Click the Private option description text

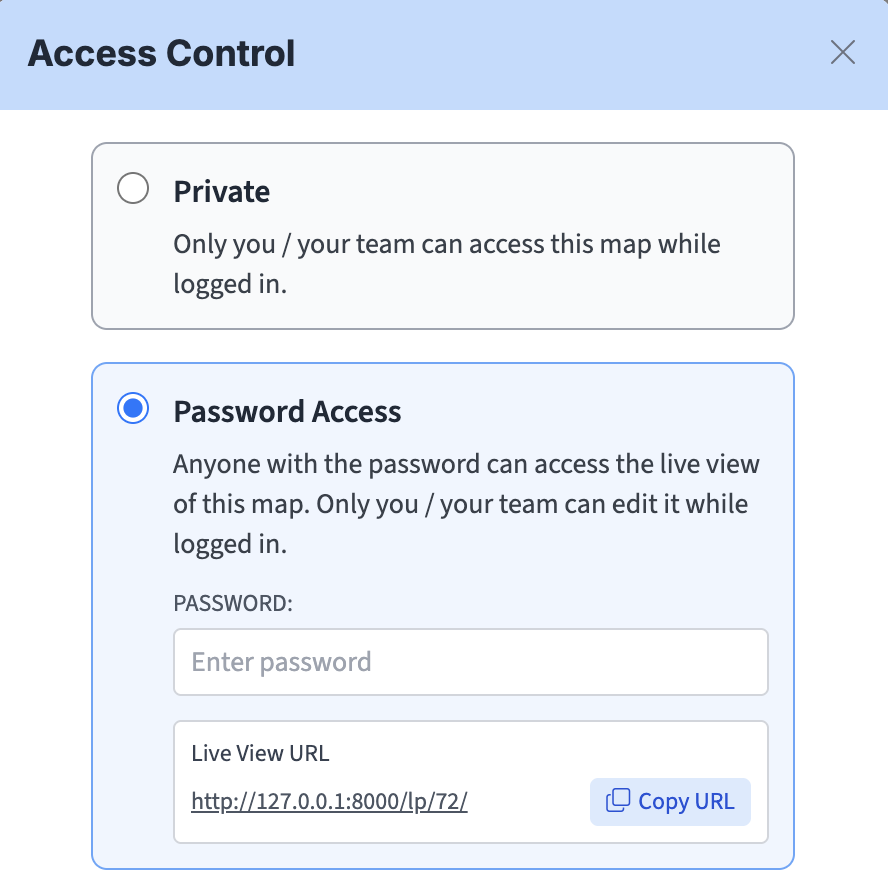[x=446, y=245]
